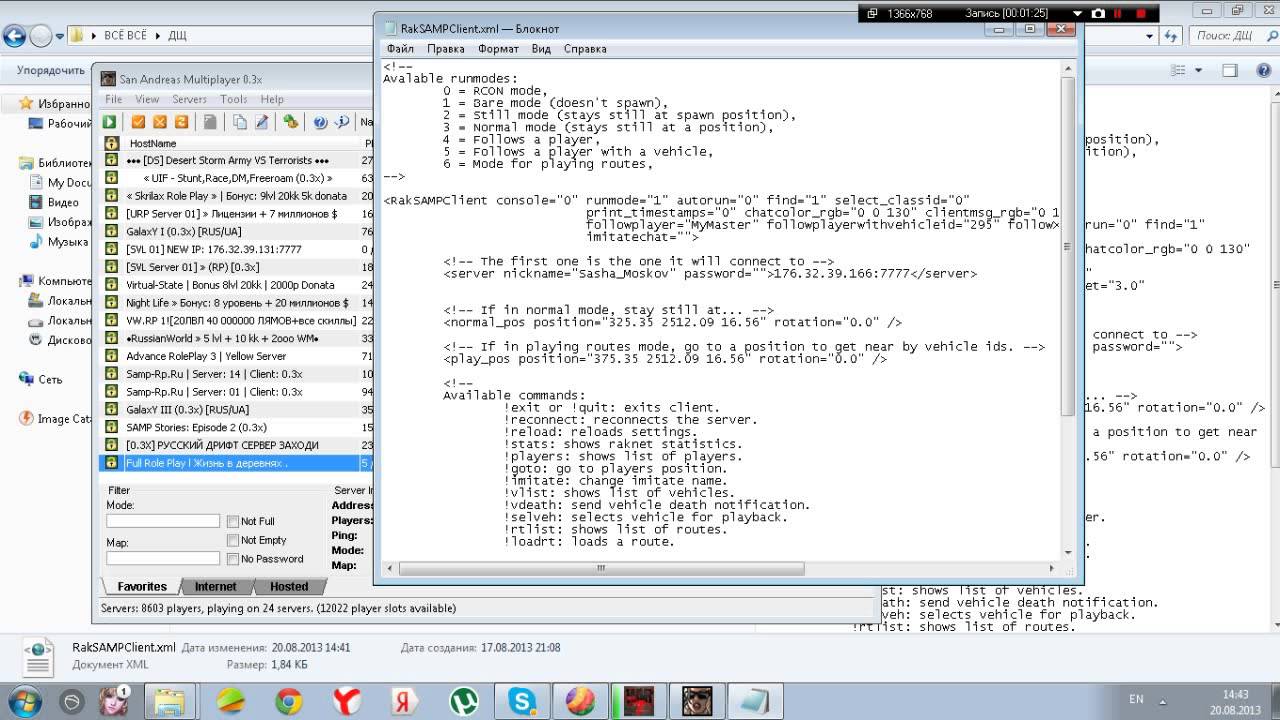
Task: Enable the Not Empty filter checkbox
Action: [x=233, y=540]
